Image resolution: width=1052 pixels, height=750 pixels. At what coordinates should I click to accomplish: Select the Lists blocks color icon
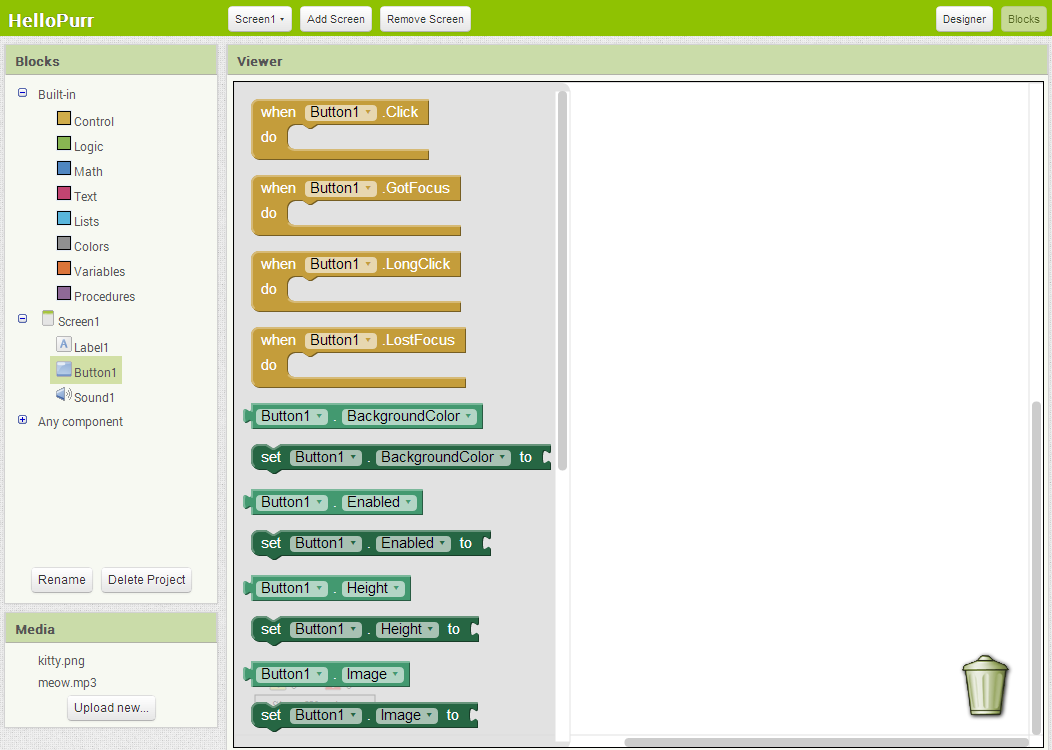[64, 218]
